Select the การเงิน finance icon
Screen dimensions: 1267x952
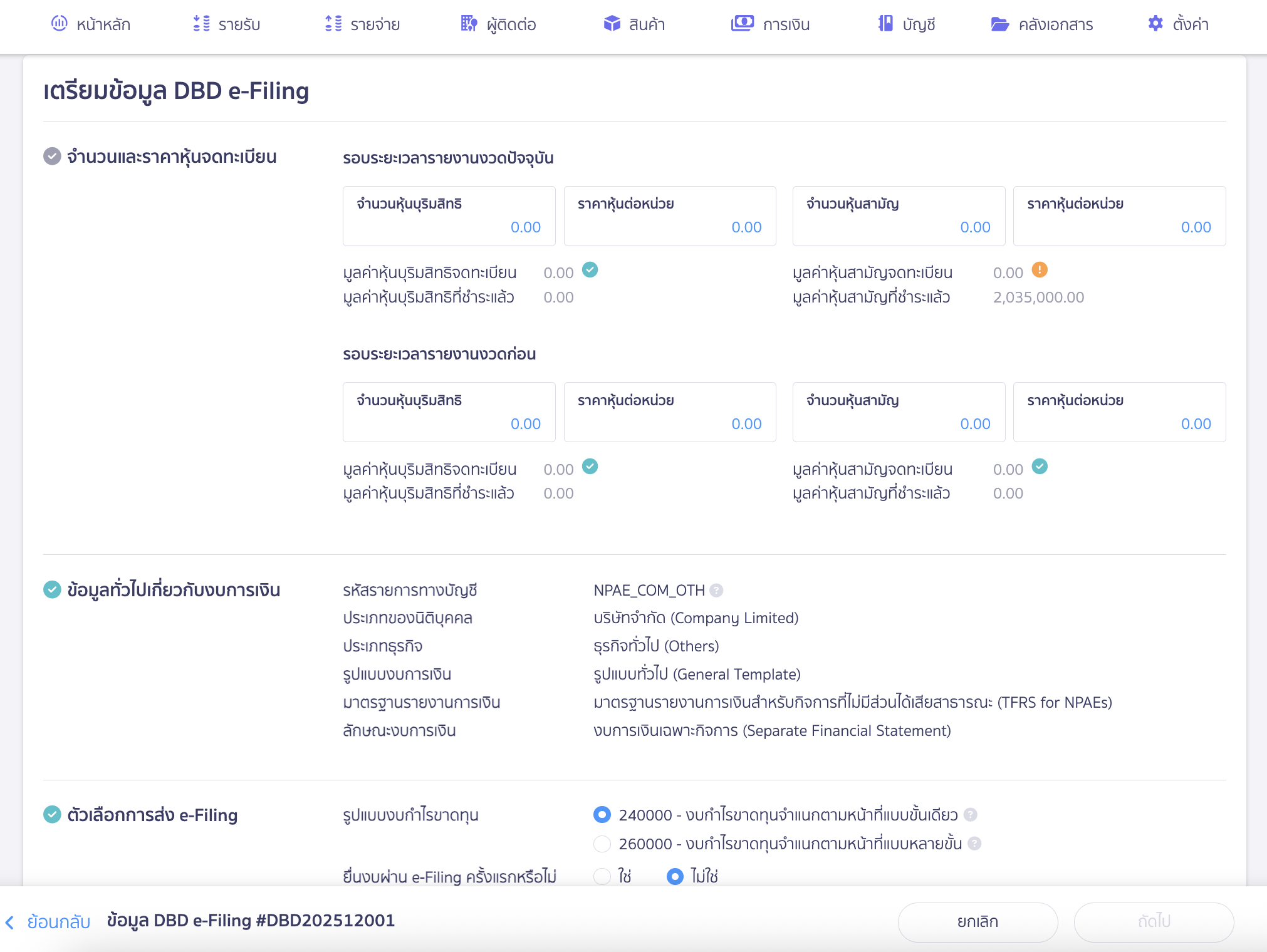click(742, 23)
